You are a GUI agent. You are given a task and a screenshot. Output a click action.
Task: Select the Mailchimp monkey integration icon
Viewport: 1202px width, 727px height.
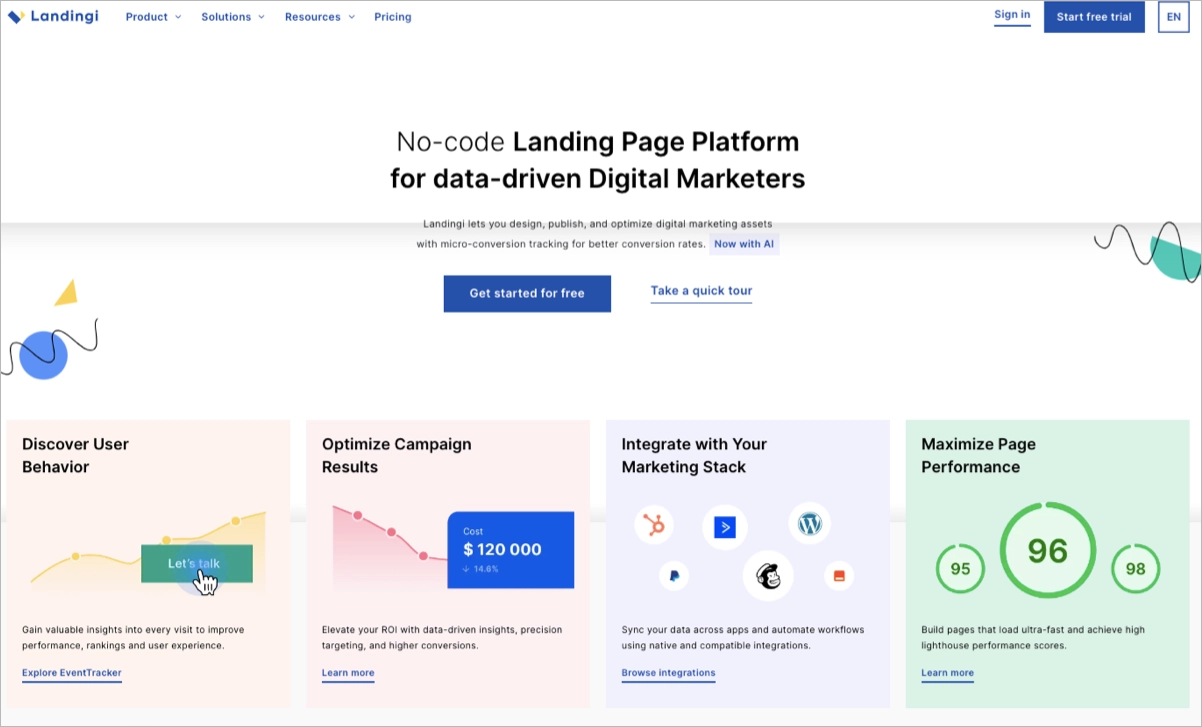tap(768, 575)
